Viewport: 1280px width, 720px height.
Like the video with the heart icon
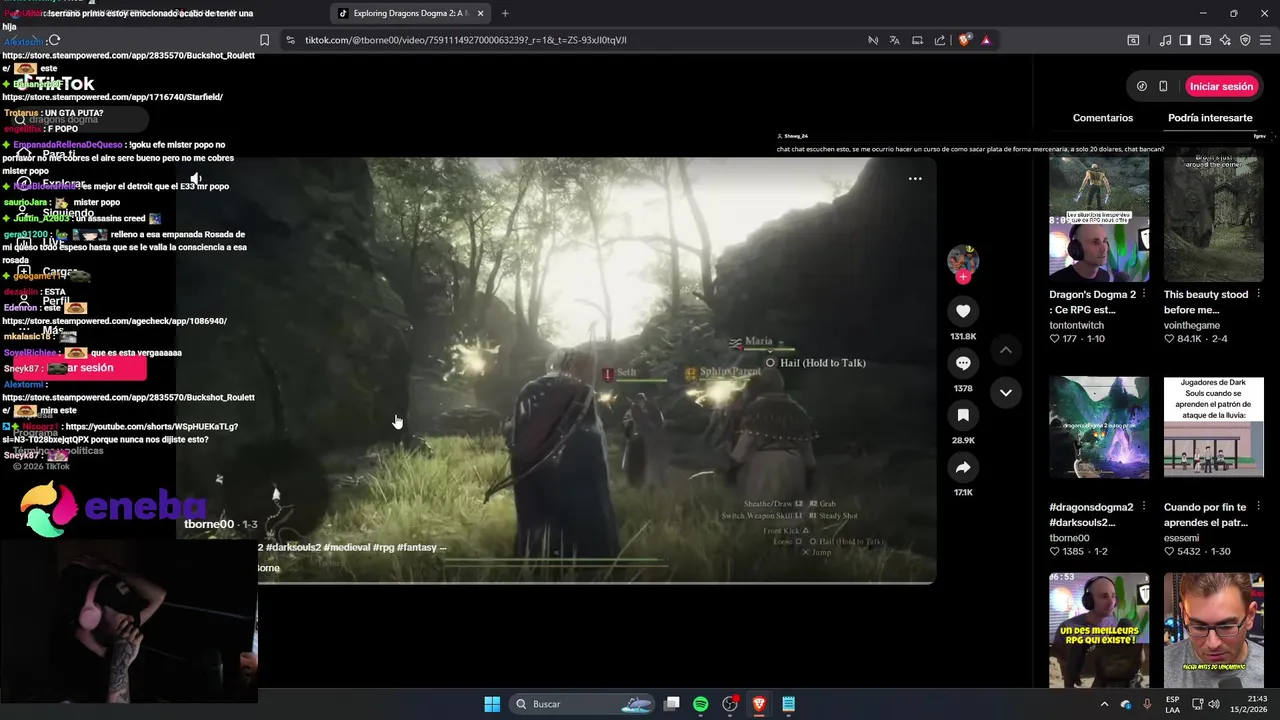coord(963,311)
